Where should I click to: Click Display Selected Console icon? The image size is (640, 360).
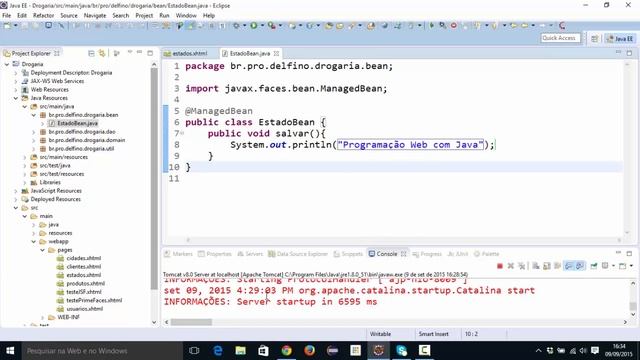(x=605, y=266)
